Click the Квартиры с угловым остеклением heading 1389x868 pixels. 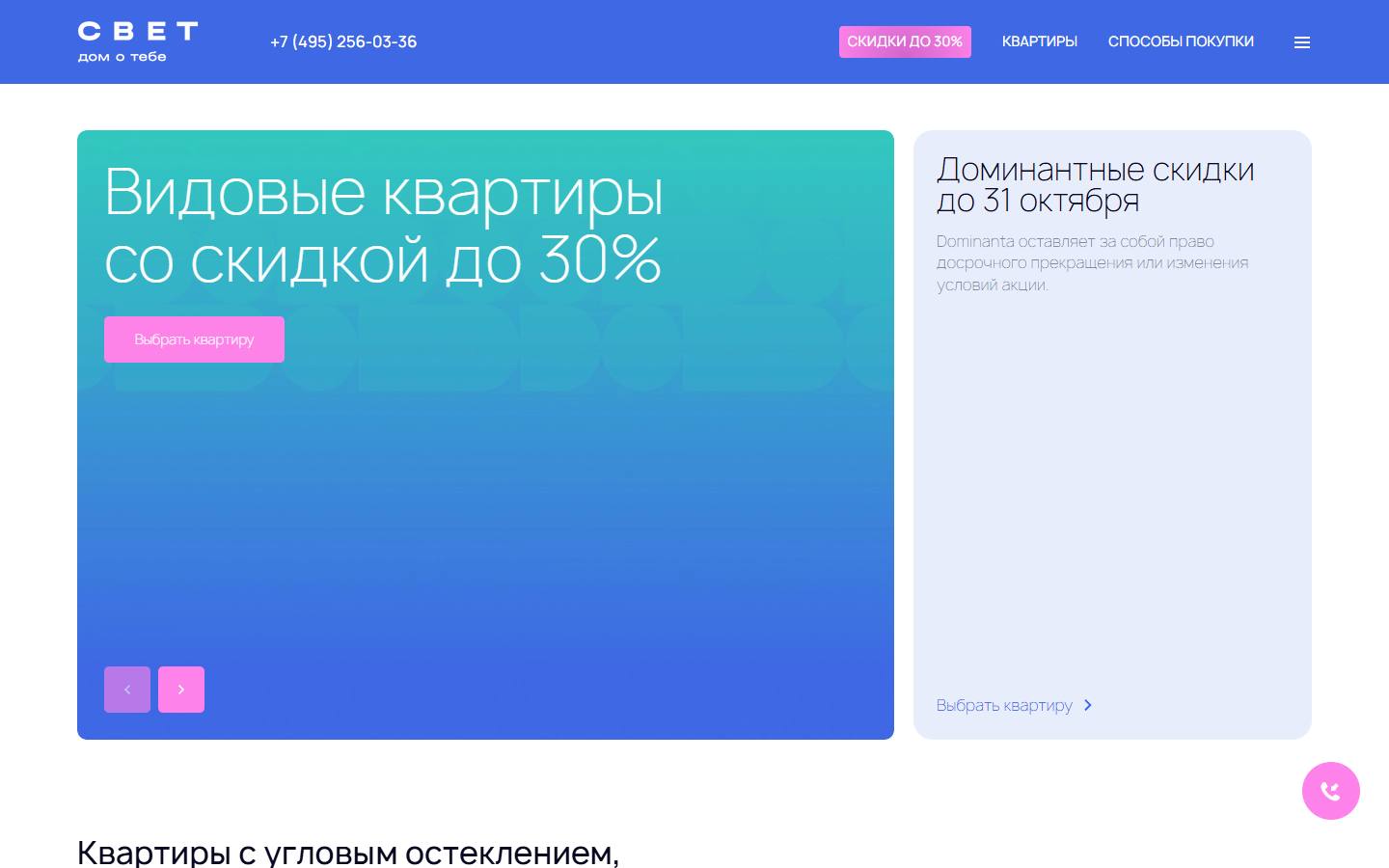[348, 853]
